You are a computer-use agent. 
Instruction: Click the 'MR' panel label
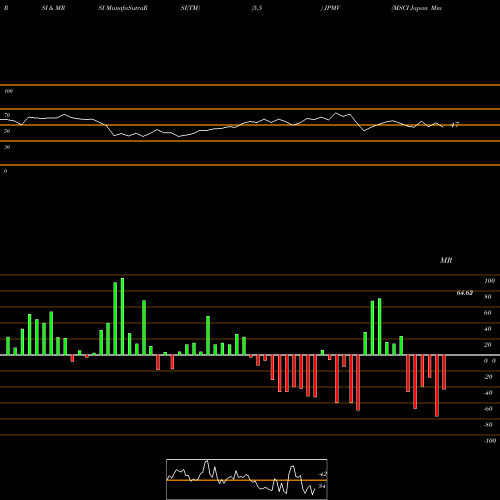coord(446,260)
